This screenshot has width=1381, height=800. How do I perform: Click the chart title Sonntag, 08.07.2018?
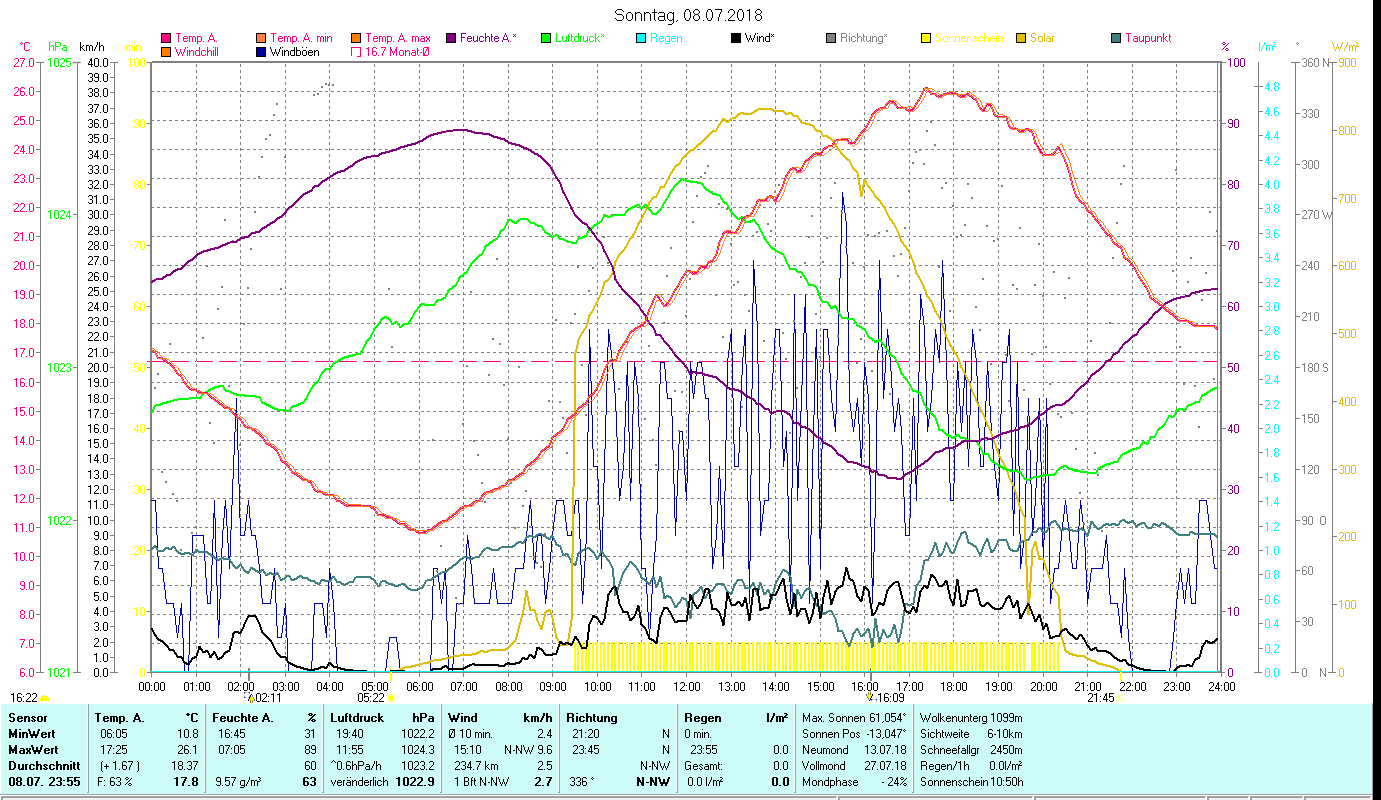pos(689,15)
